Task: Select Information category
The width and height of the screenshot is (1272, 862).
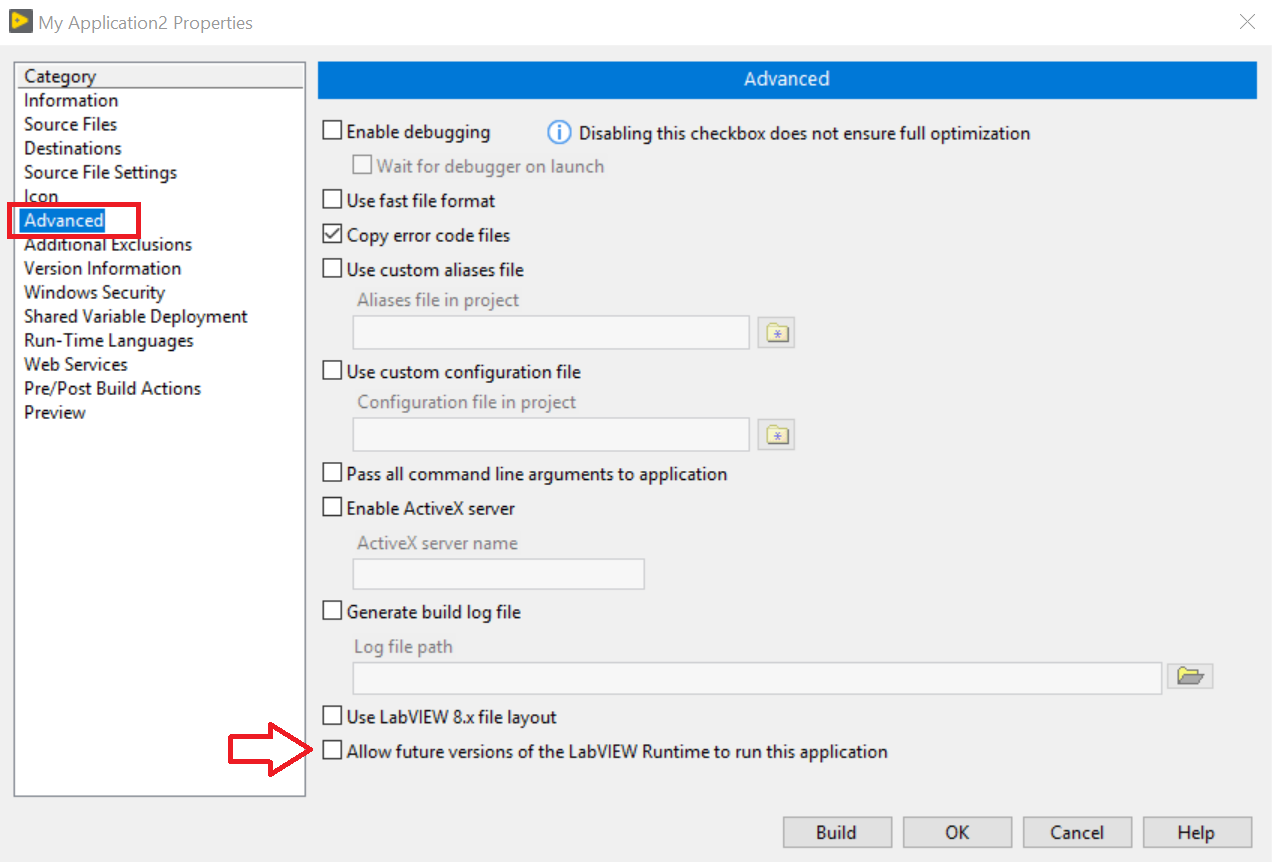Action: (x=71, y=100)
